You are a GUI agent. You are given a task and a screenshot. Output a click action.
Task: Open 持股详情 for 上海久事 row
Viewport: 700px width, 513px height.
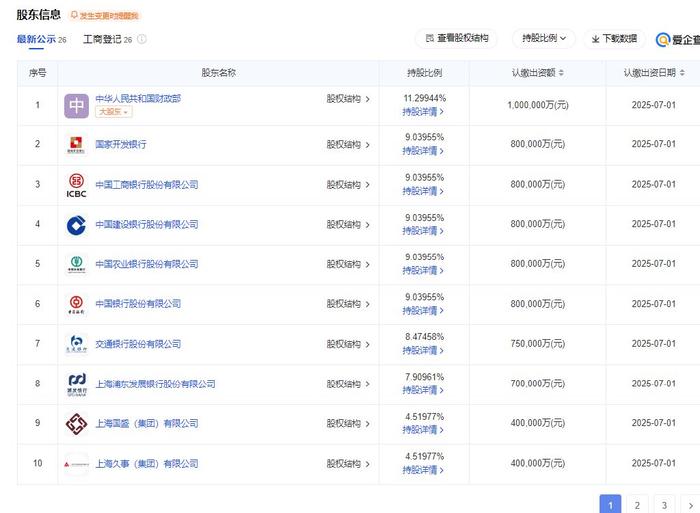click(x=423, y=470)
